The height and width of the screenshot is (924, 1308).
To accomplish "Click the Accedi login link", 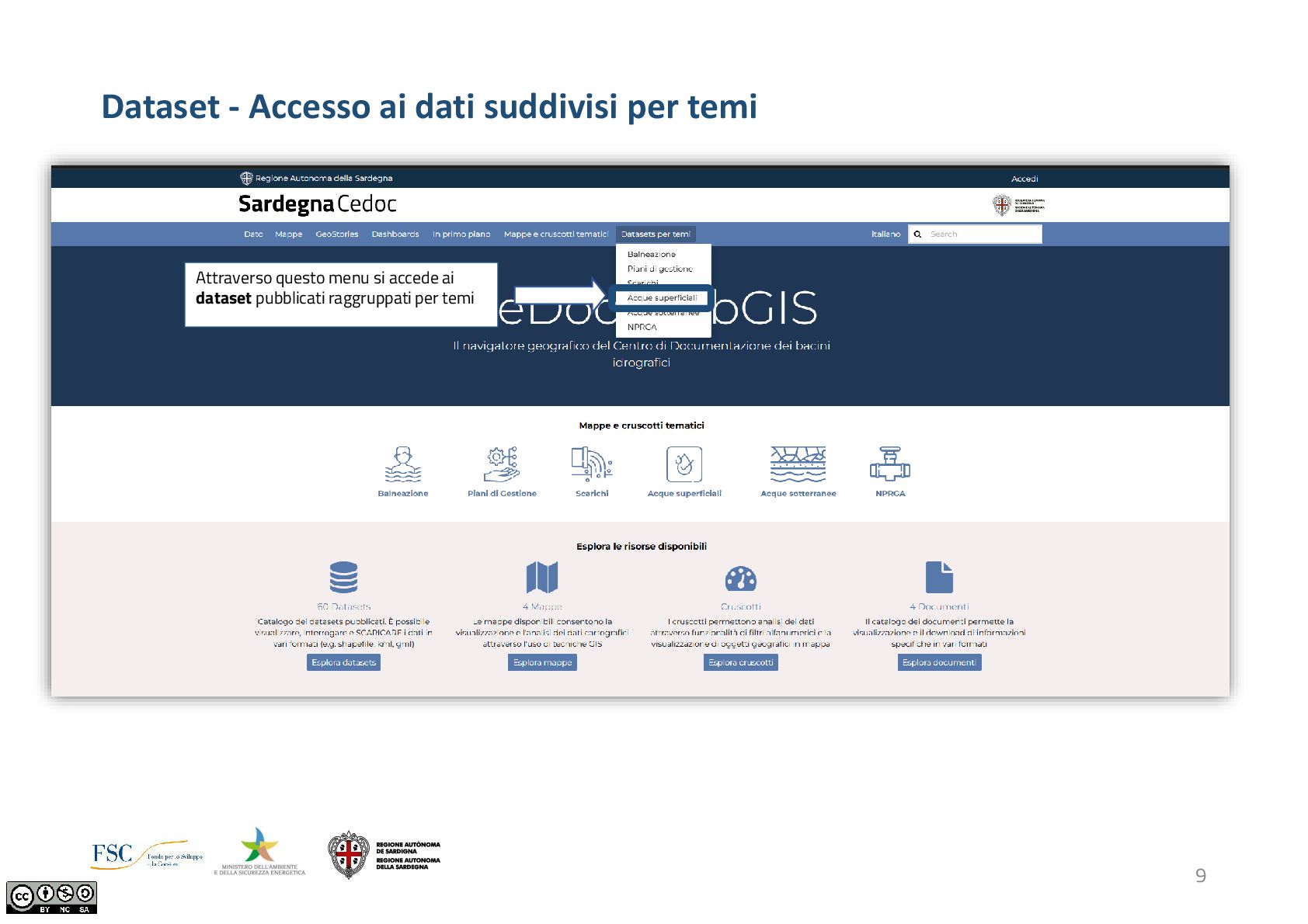I will point(1024,179).
